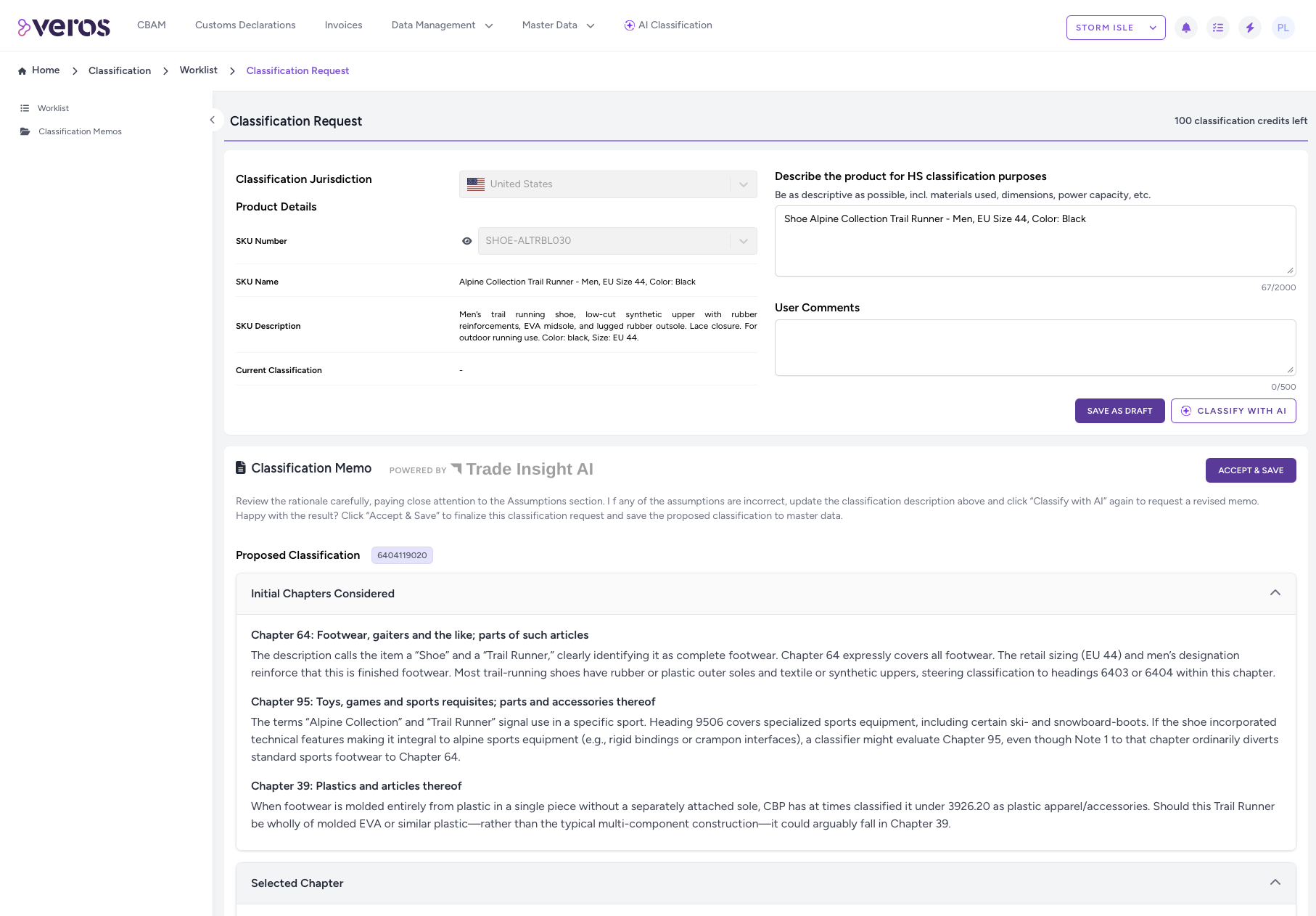Viewport: 1316px width, 916px height.
Task: Open Classification Memos in the sidebar
Action: 80,131
